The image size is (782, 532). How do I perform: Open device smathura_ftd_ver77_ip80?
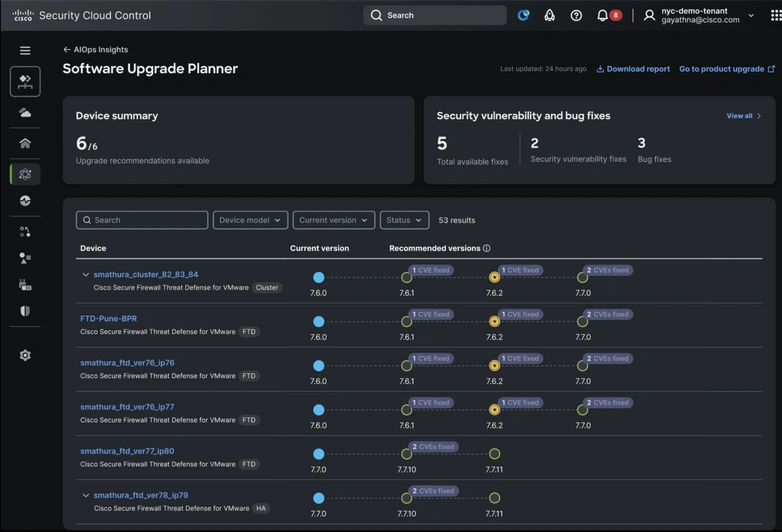pos(127,451)
